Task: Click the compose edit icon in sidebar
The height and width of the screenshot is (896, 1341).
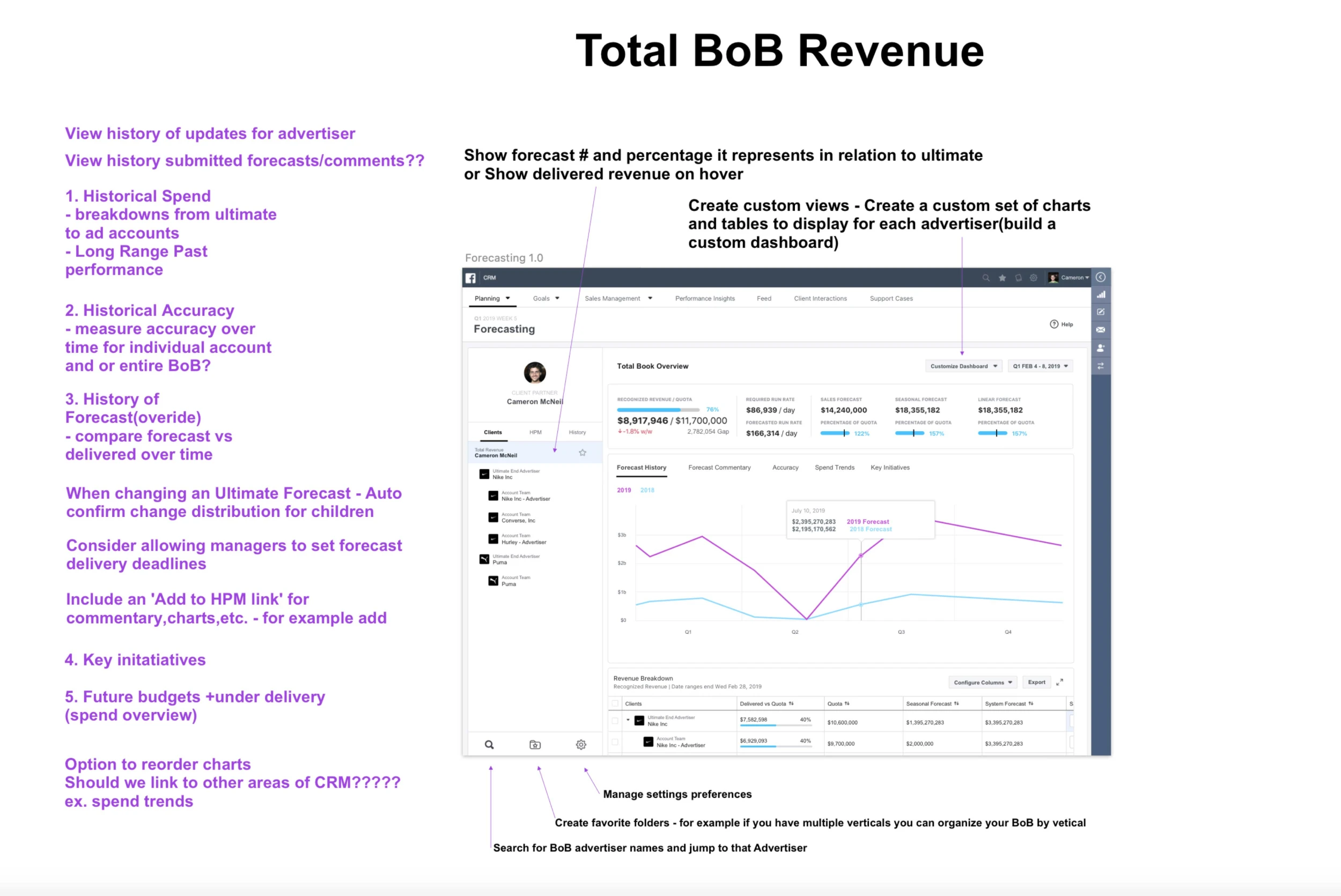Action: point(1100,312)
